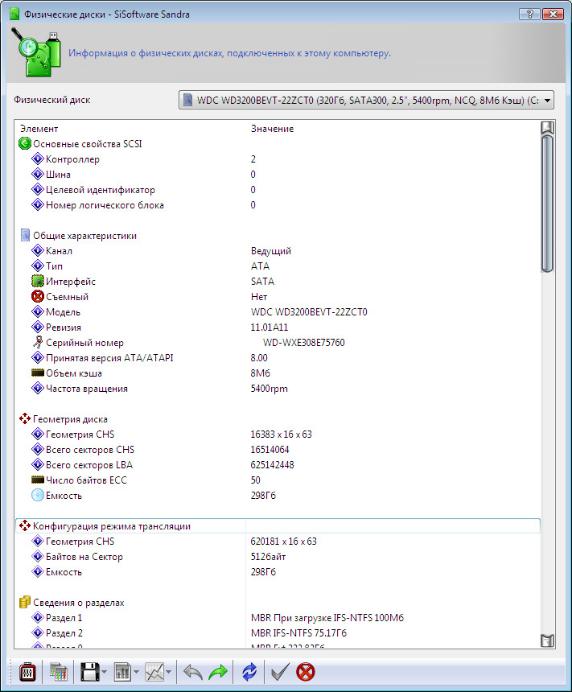Click the Частота вращения diamond icon
The height and width of the screenshot is (692, 572).
click(x=38, y=387)
